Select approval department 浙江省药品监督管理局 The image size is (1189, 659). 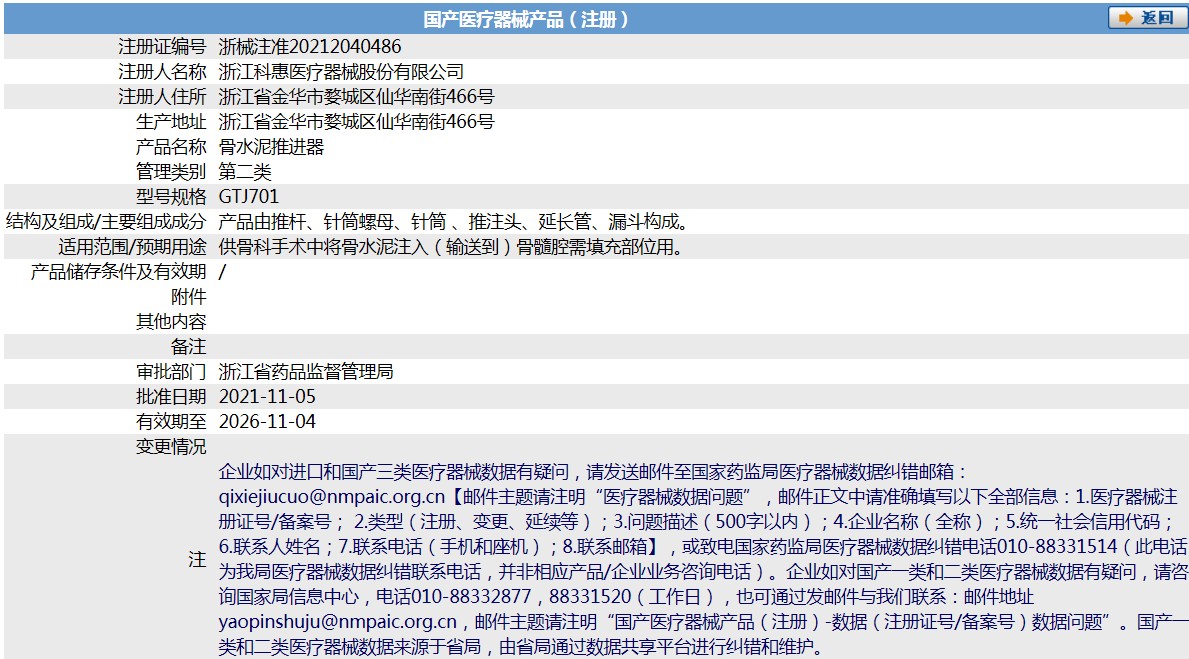pos(306,372)
